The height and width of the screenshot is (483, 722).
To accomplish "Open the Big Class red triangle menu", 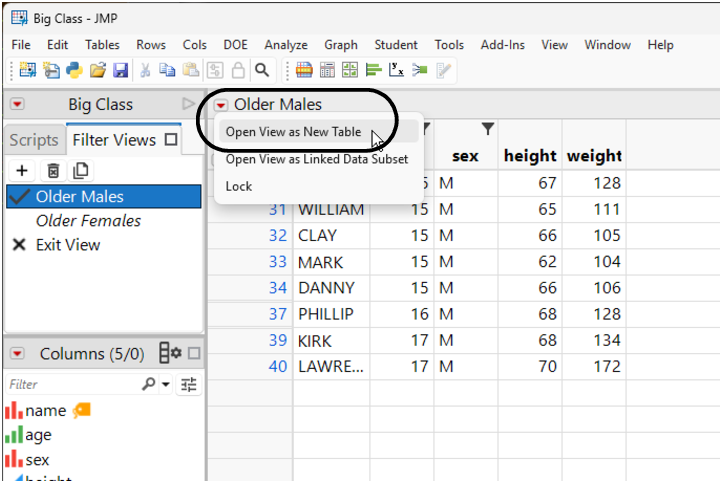I will click(17, 104).
